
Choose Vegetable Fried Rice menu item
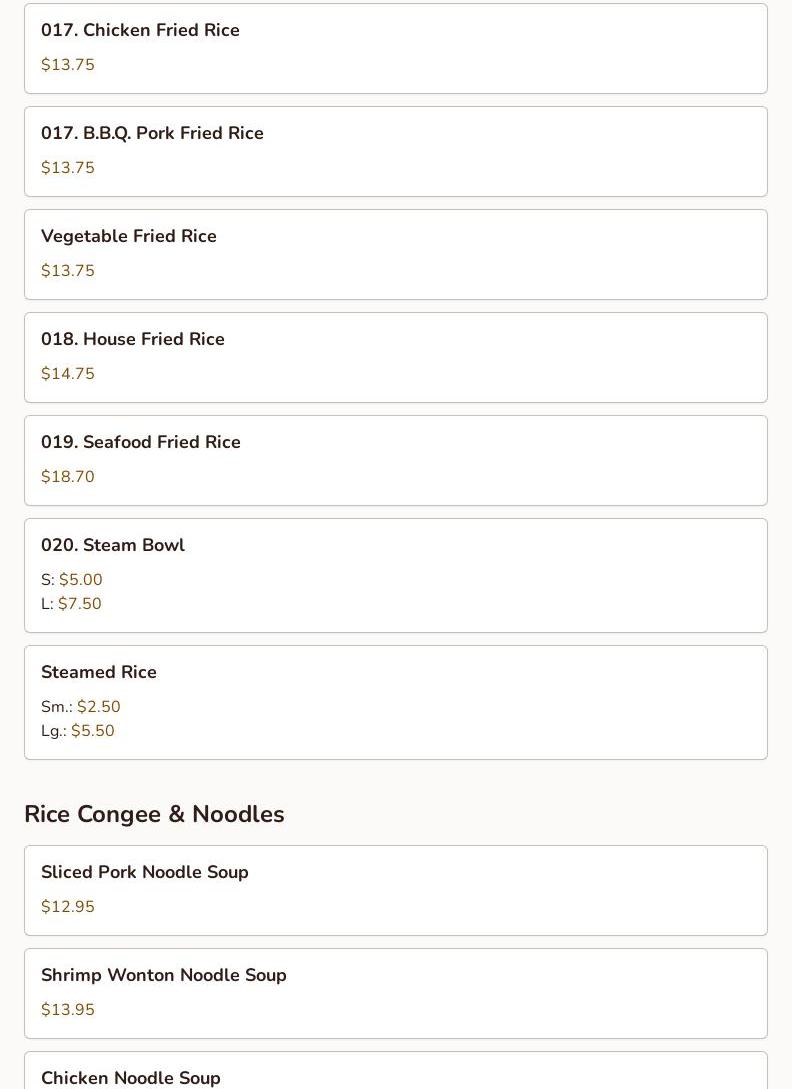tap(396, 254)
